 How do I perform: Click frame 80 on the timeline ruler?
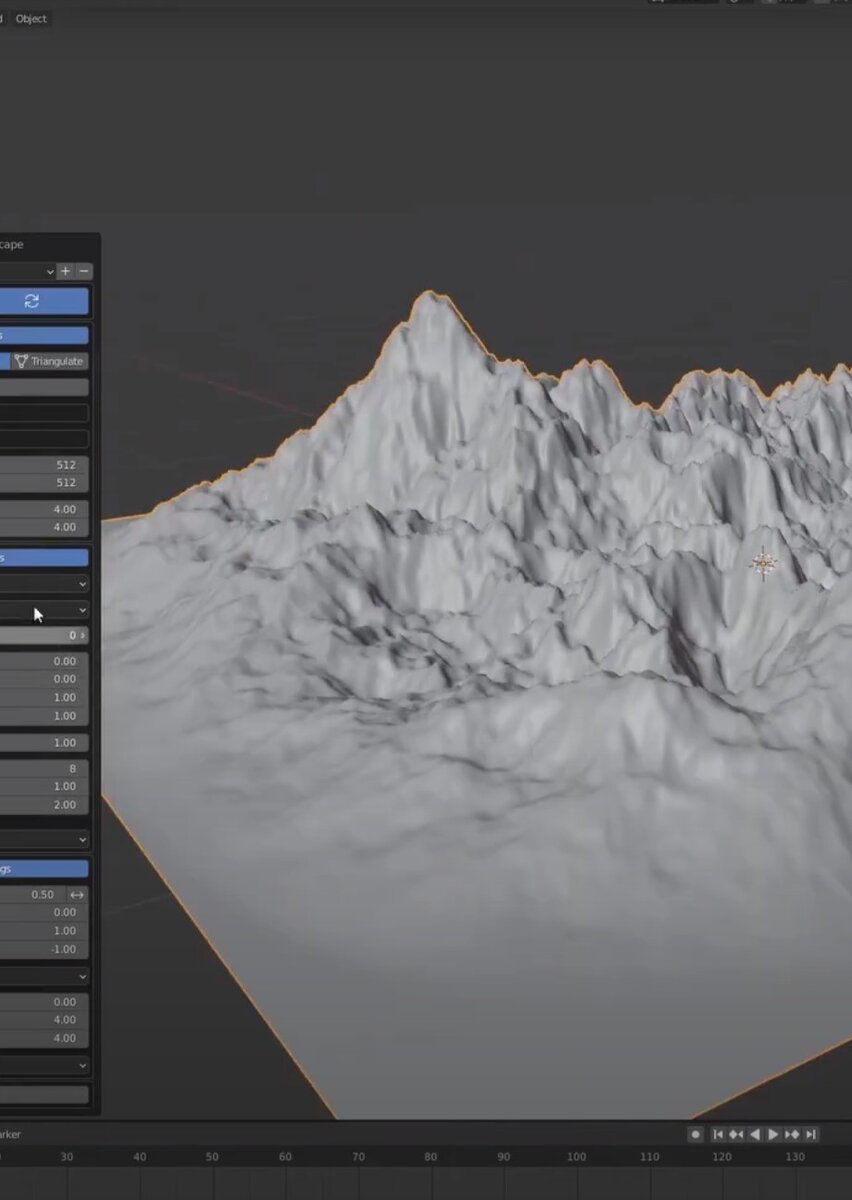(x=431, y=1157)
